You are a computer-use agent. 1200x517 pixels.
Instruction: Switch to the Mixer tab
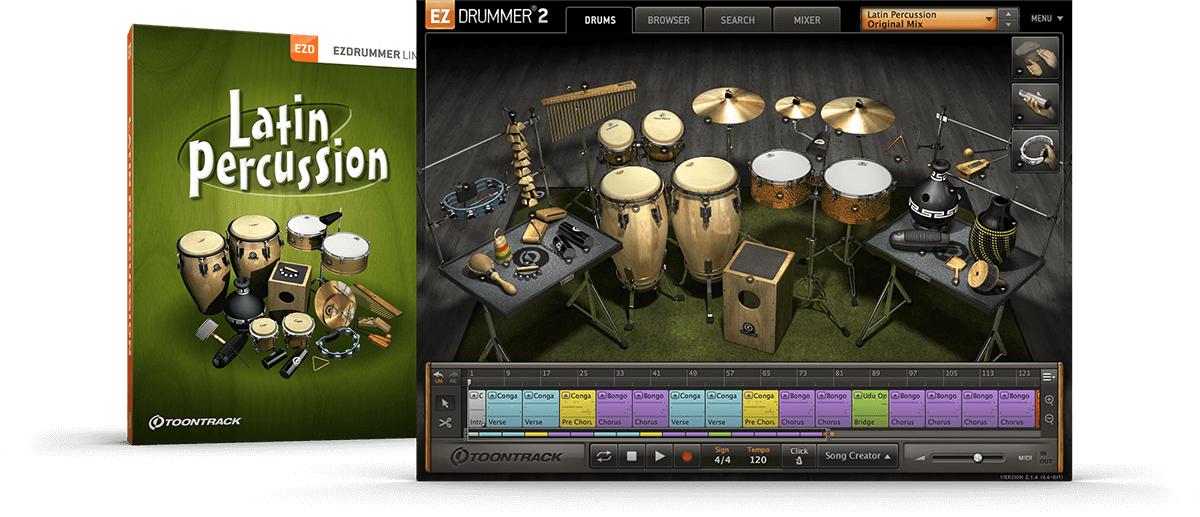[x=807, y=20]
